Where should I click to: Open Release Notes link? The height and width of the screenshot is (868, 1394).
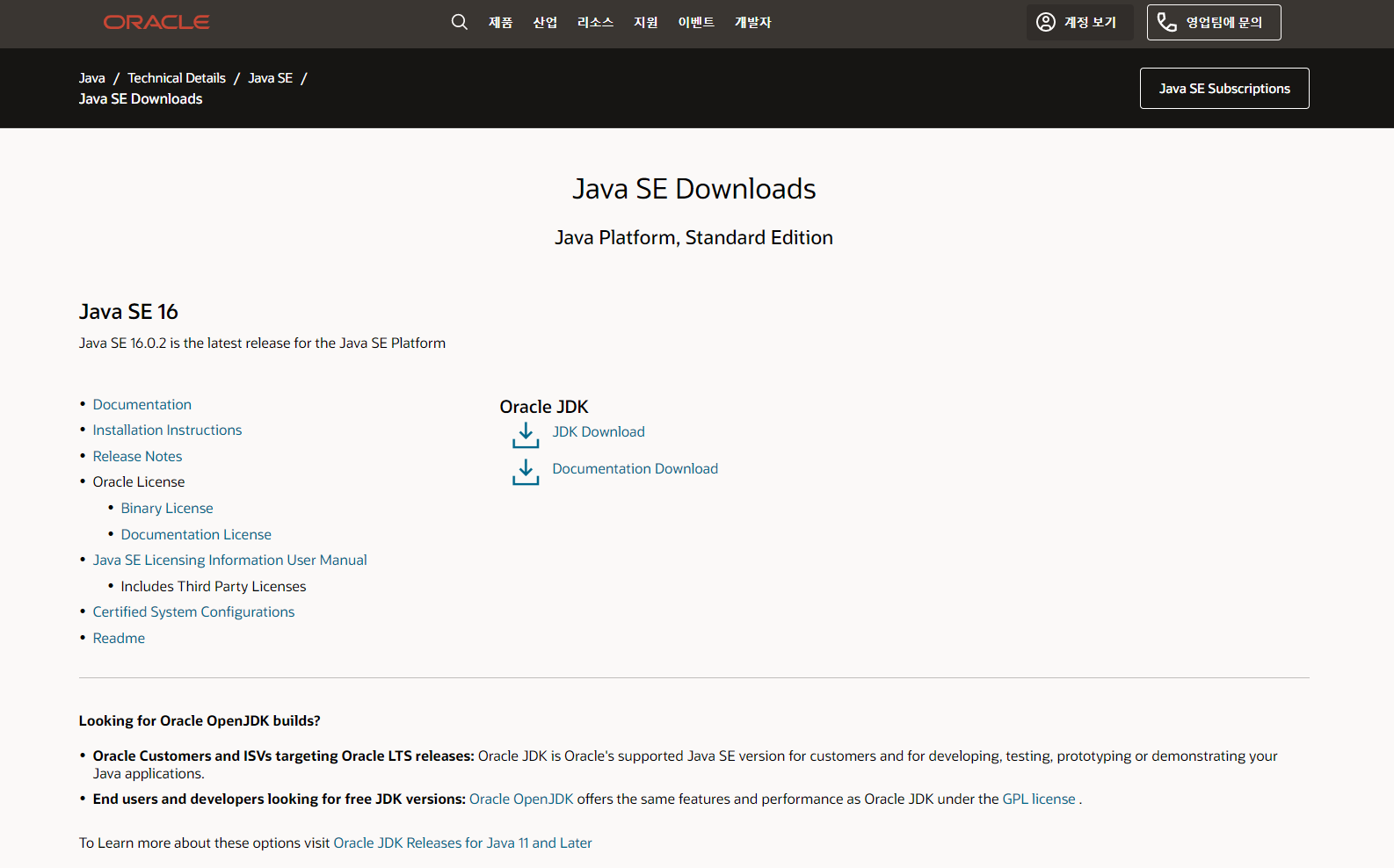click(x=137, y=456)
